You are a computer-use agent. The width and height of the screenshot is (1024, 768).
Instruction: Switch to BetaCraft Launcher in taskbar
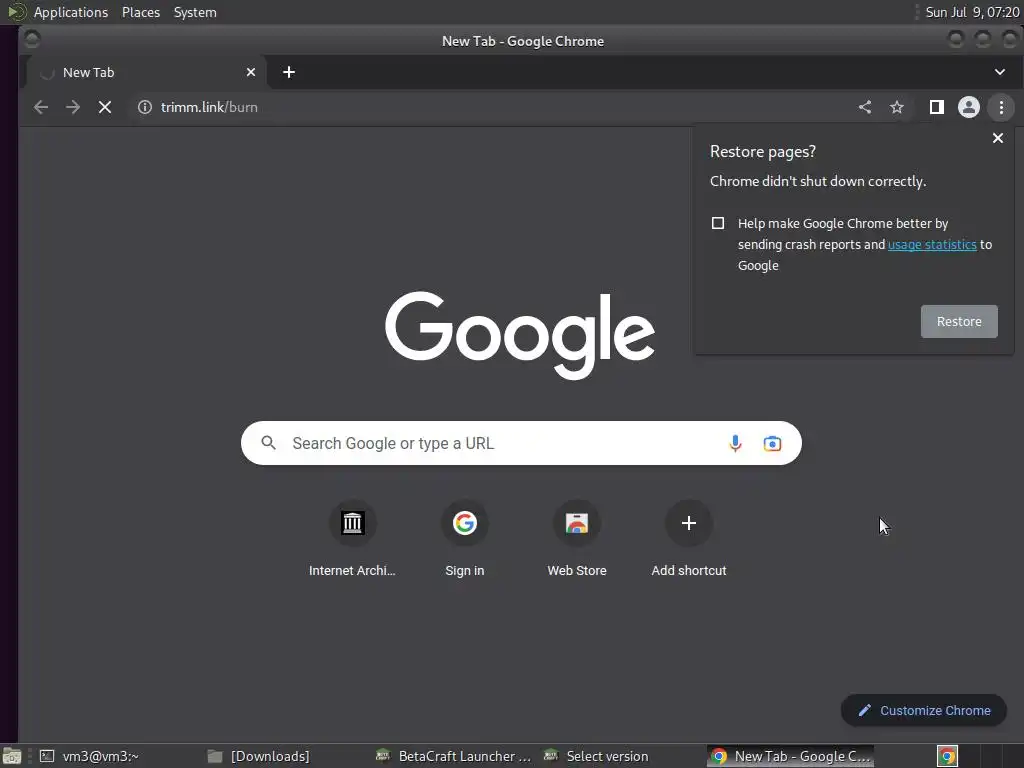455,756
